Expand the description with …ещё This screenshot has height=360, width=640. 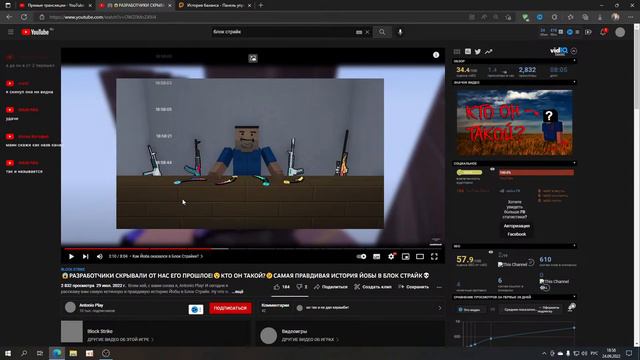click(x=238, y=291)
